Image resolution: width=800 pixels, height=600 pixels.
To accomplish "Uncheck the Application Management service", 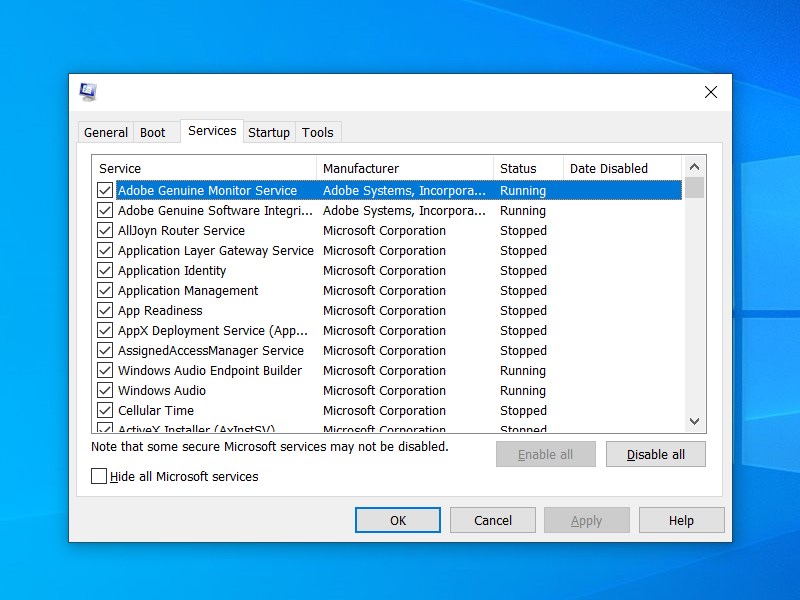I will (105, 290).
